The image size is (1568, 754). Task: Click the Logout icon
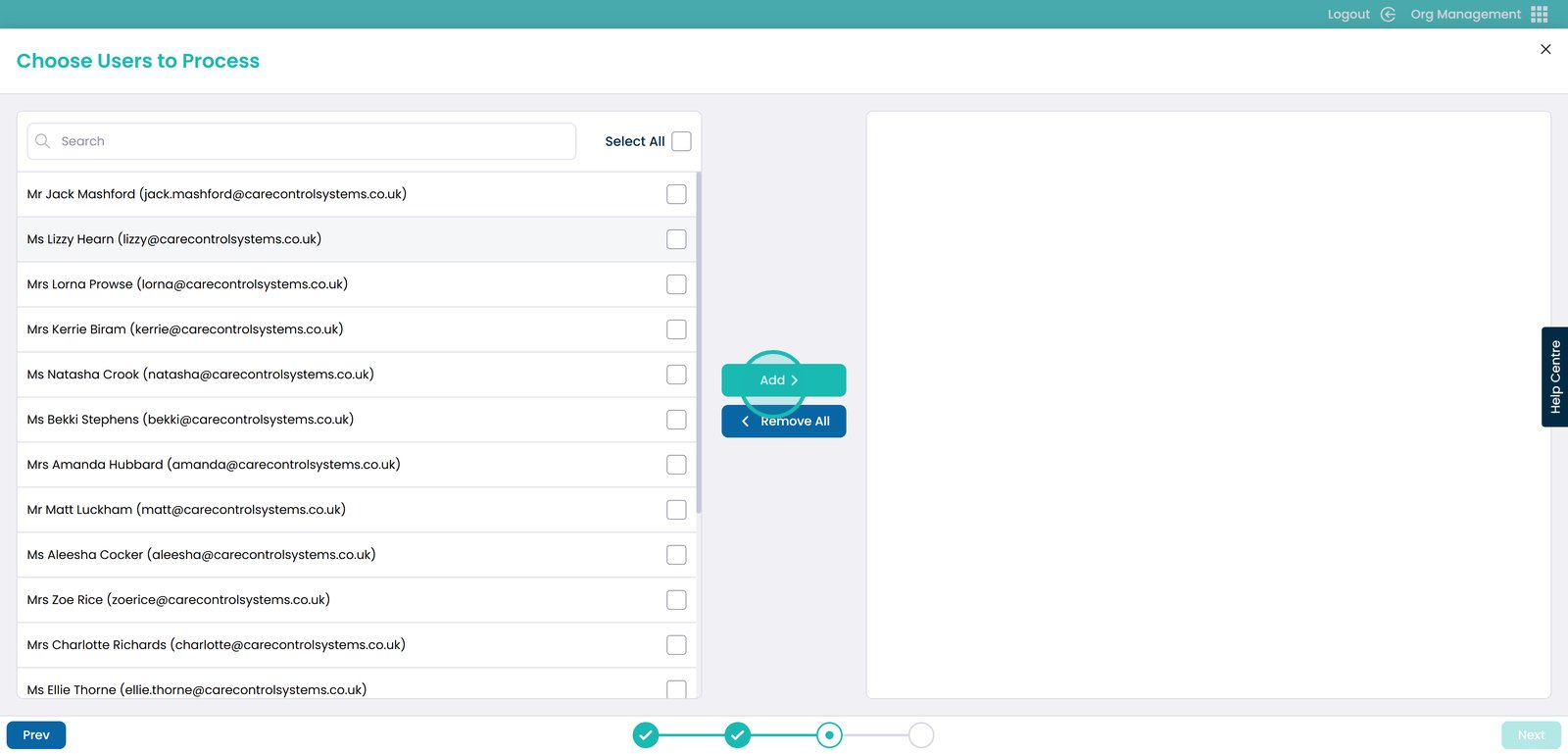(x=1388, y=14)
